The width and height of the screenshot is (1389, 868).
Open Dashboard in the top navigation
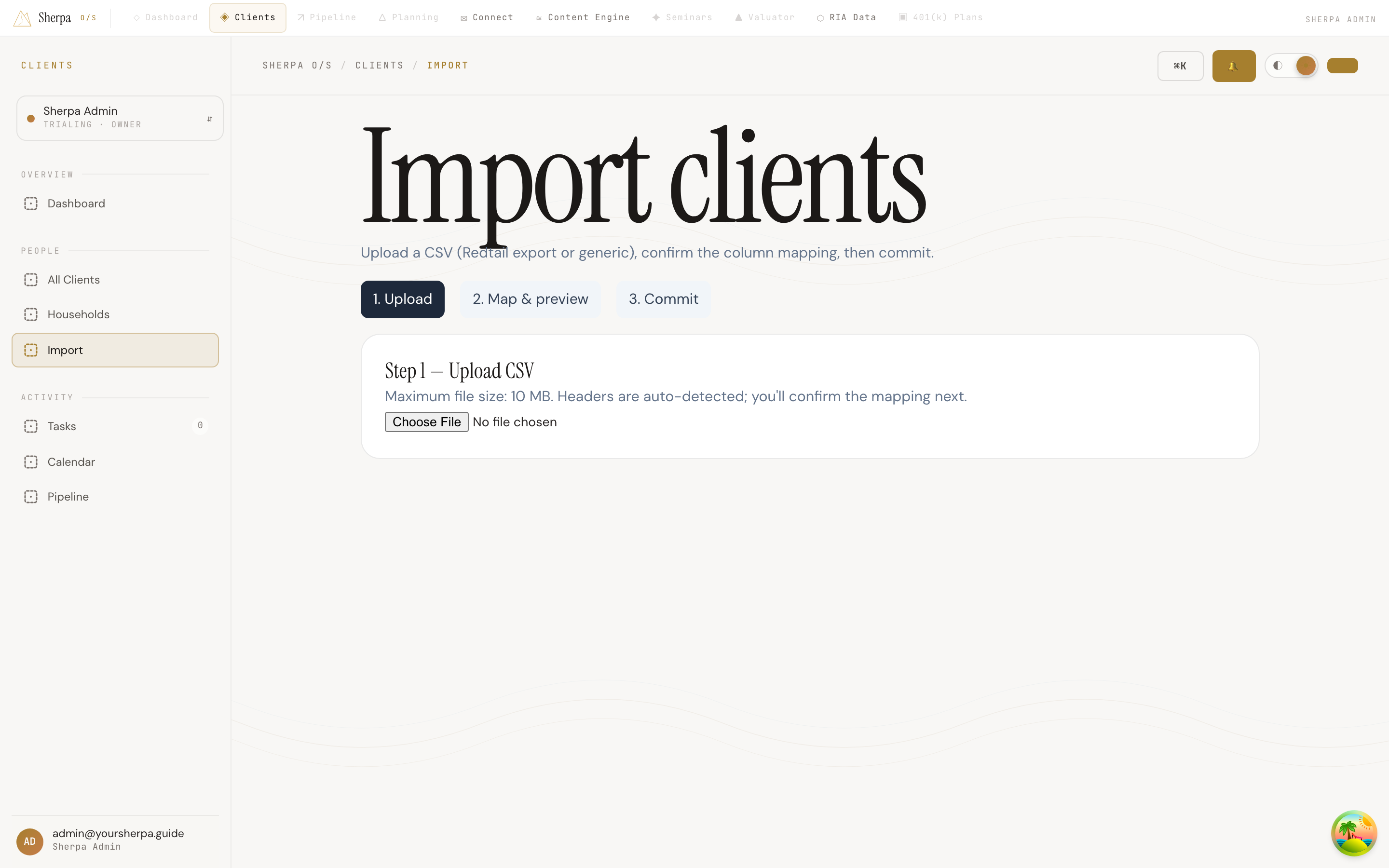tap(165, 18)
